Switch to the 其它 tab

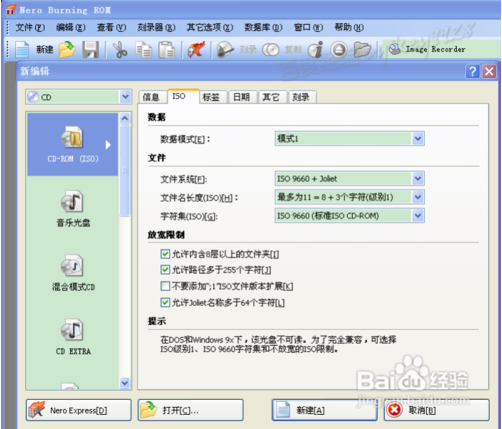(272, 97)
